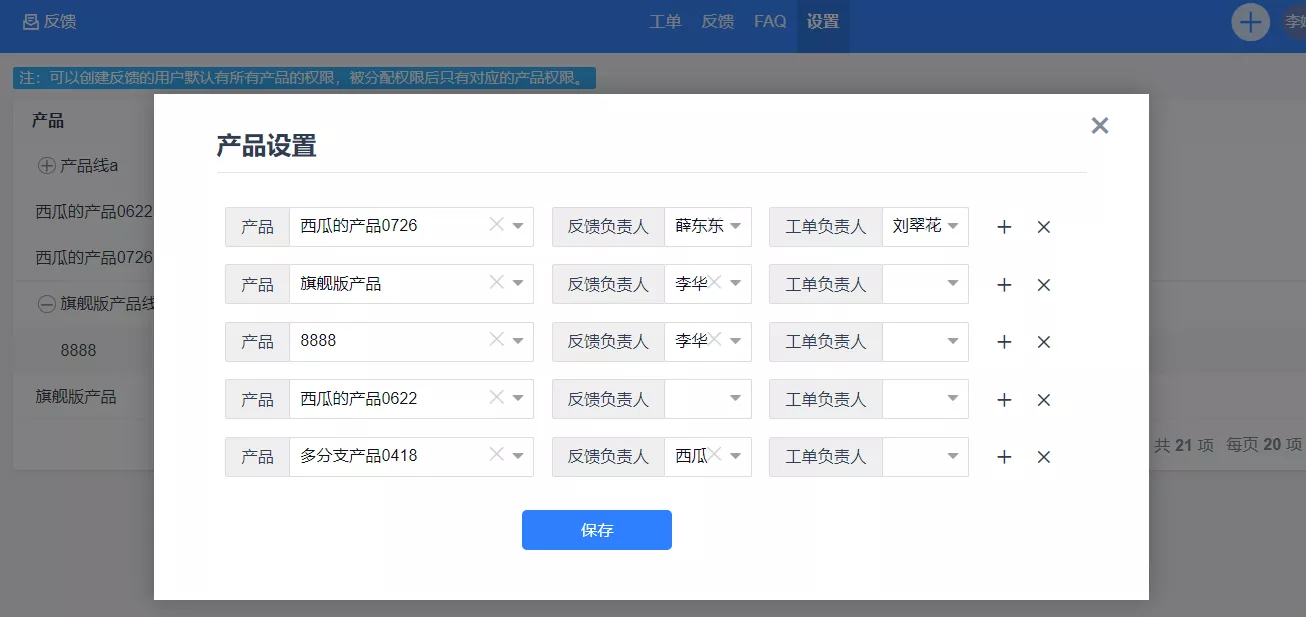Click the plus icon in the 多分支产品0418 row
The height and width of the screenshot is (617, 1306).
[1004, 457]
